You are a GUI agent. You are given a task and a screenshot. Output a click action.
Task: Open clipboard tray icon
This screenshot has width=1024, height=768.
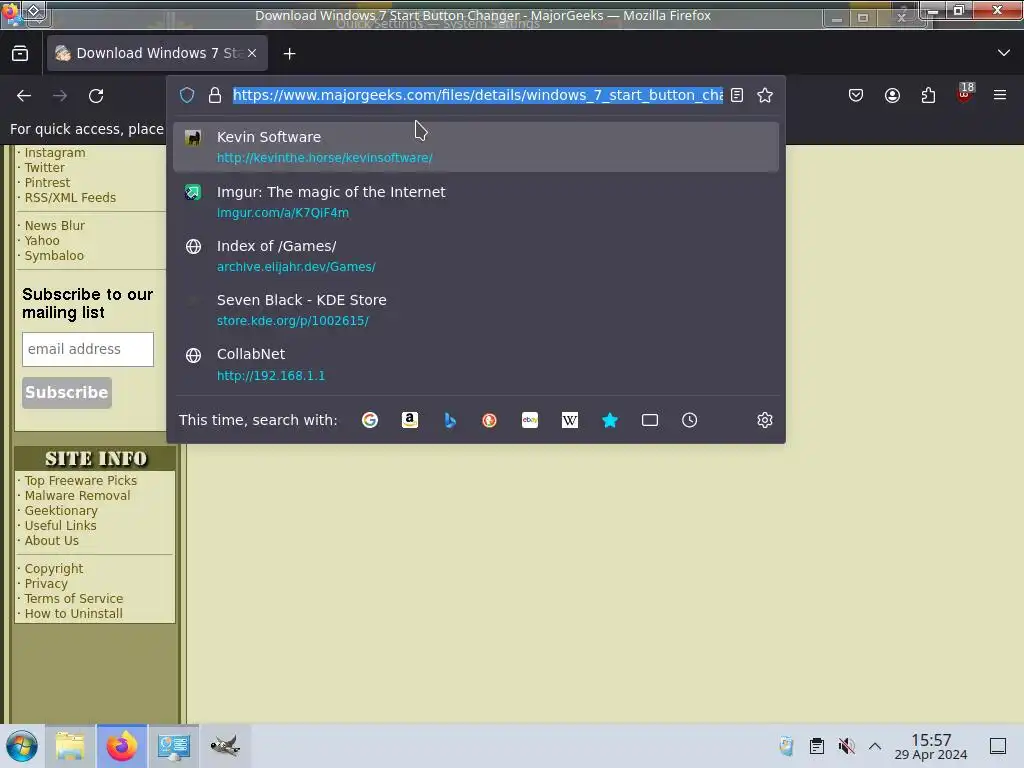(816, 746)
